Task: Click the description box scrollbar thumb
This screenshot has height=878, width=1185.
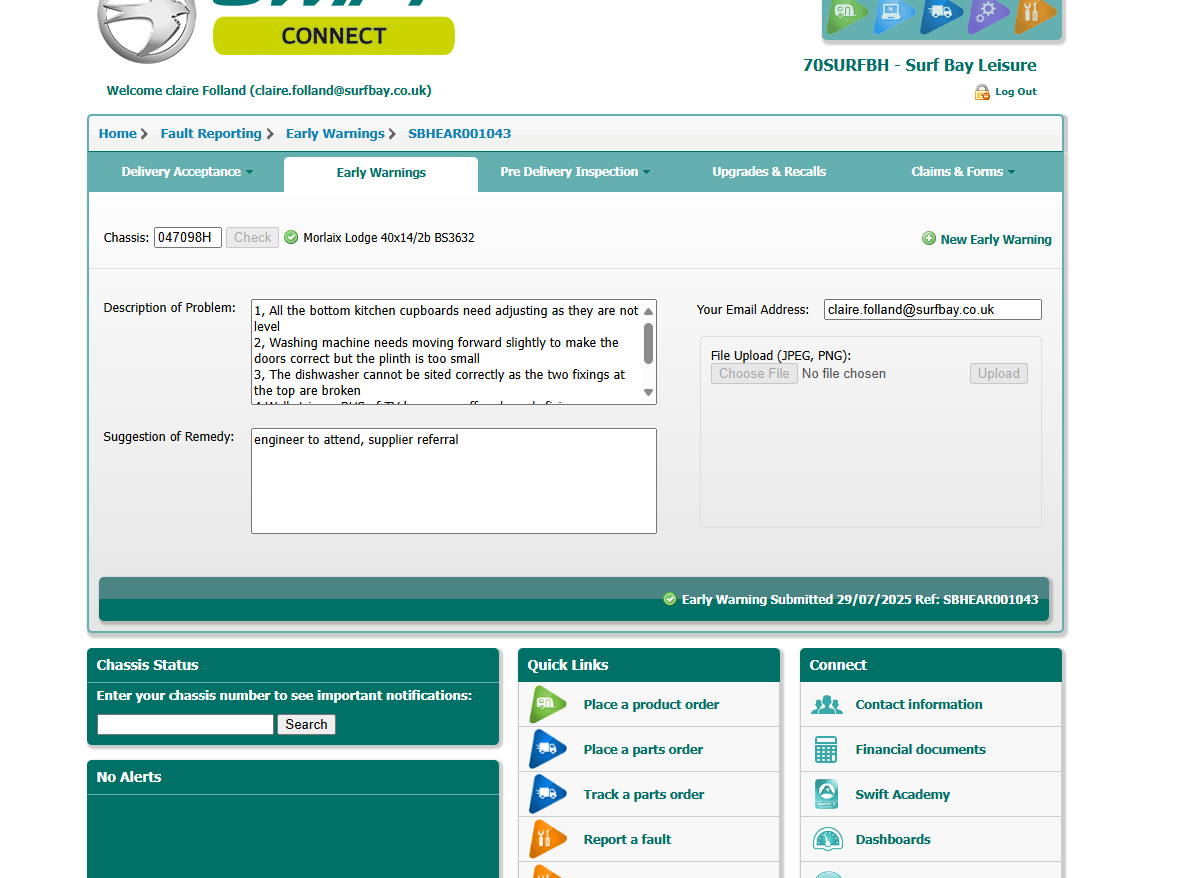Action: point(648,343)
